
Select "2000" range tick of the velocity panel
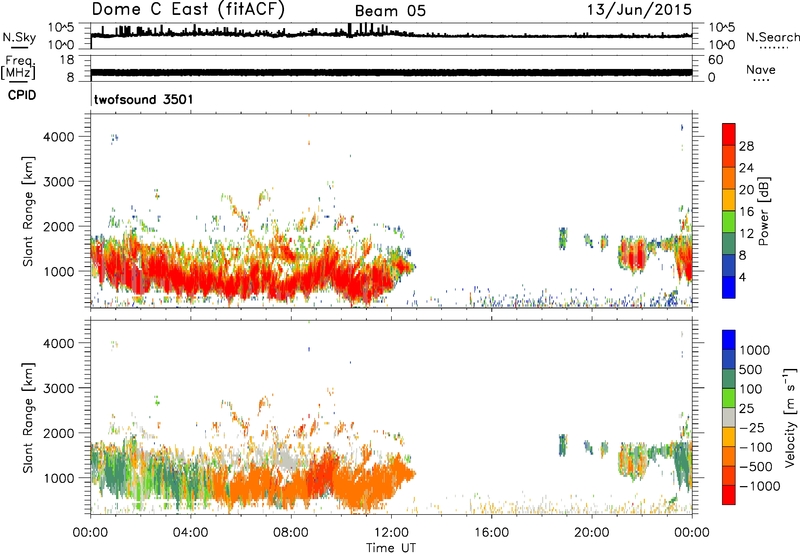[x=59, y=433]
